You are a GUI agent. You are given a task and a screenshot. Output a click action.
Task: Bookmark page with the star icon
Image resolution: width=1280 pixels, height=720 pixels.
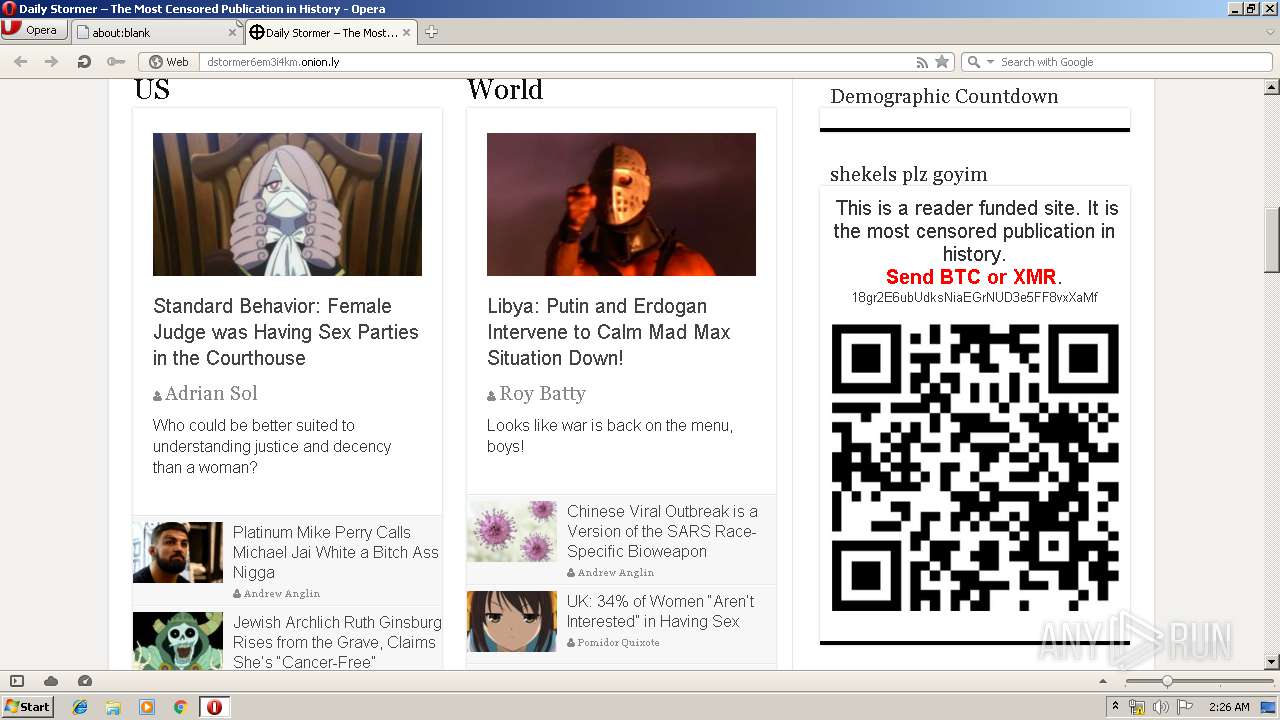coord(942,62)
